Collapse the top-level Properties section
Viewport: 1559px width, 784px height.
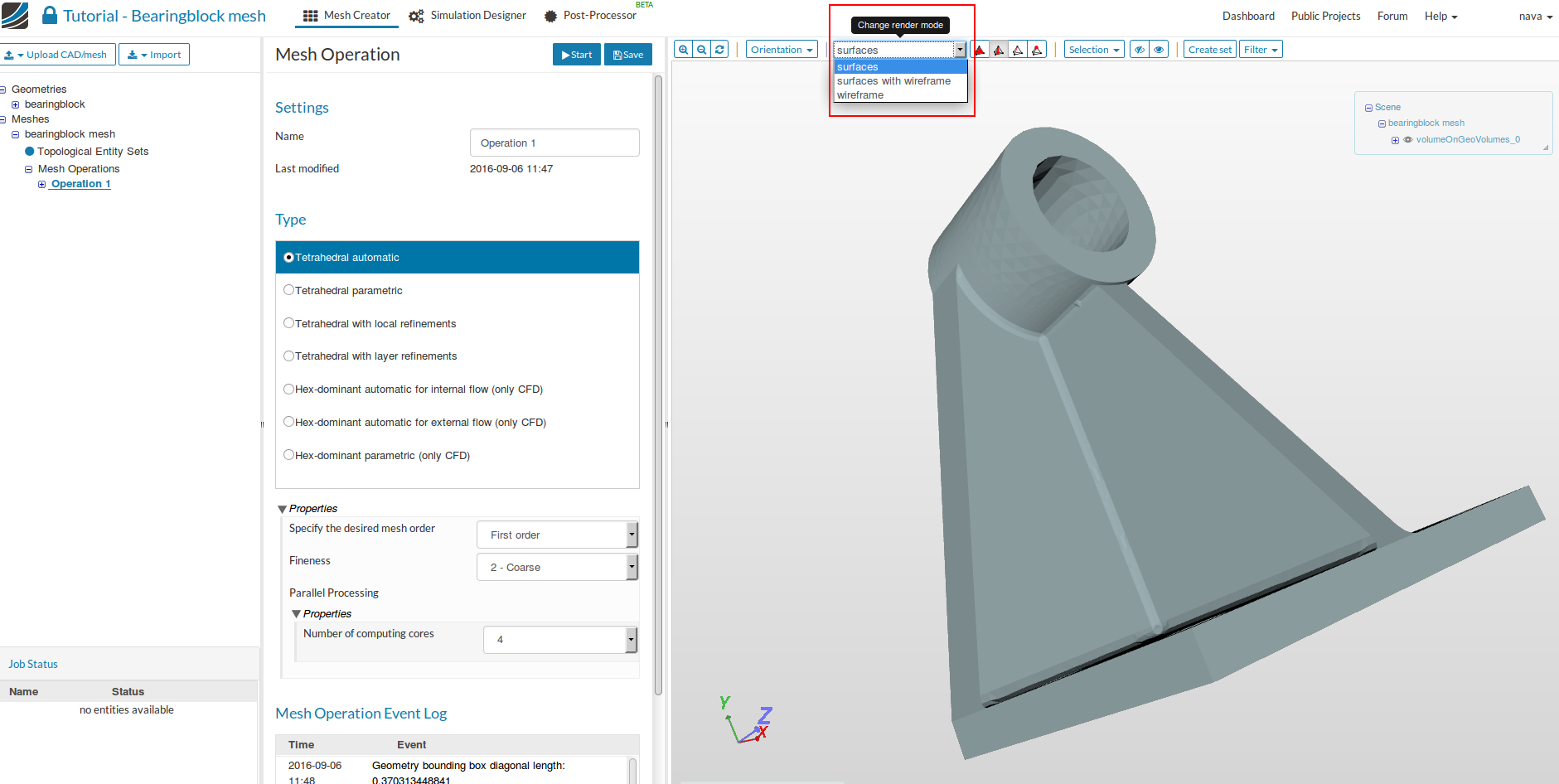pyautogui.click(x=283, y=509)
